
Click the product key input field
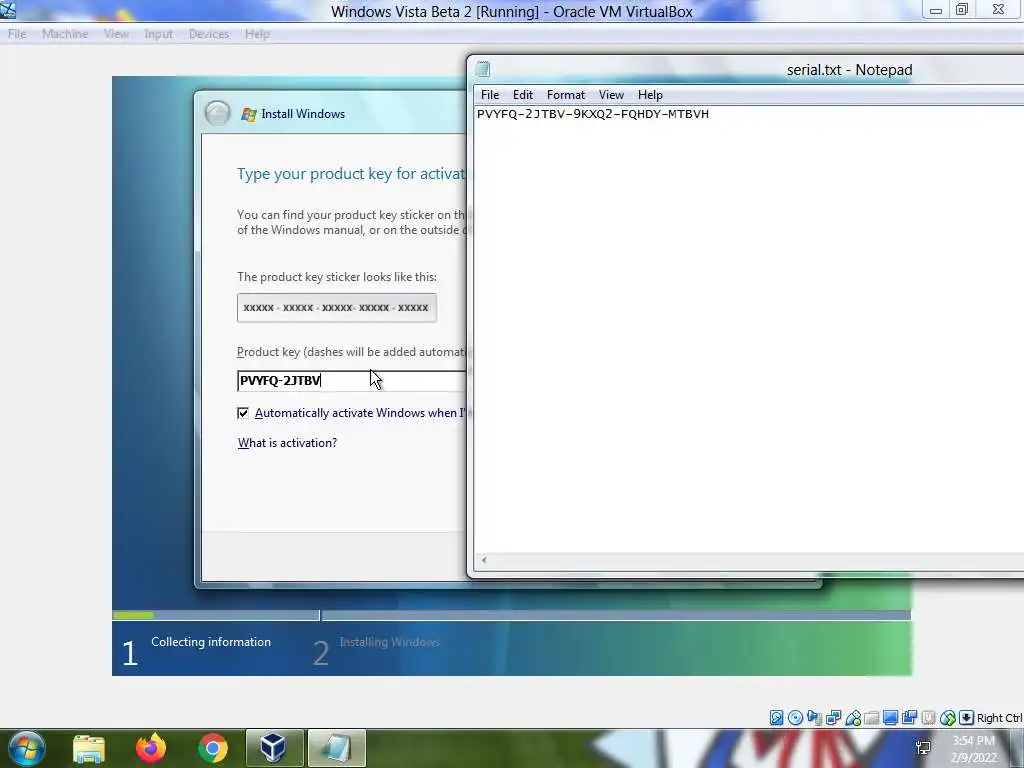351,381
